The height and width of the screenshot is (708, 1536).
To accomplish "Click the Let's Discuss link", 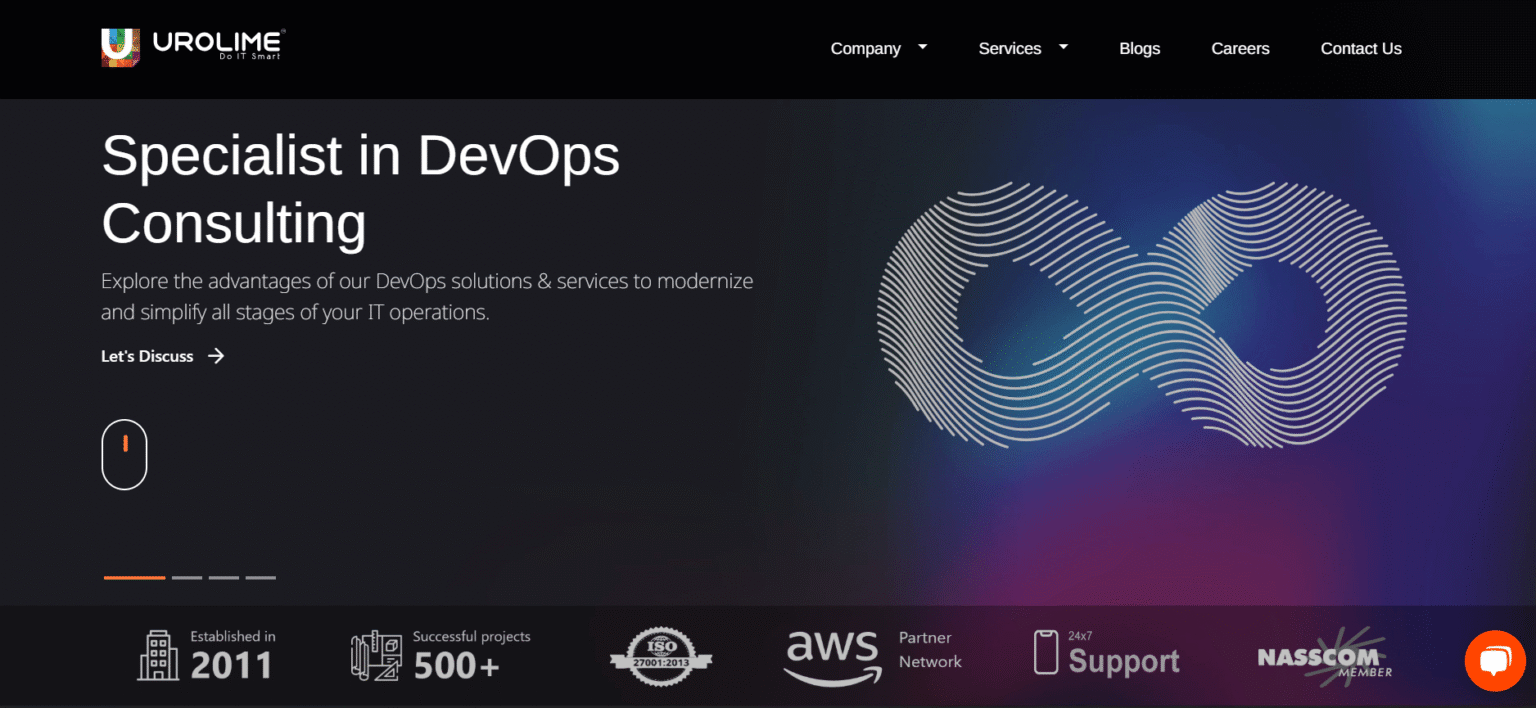I will point(146,356).
